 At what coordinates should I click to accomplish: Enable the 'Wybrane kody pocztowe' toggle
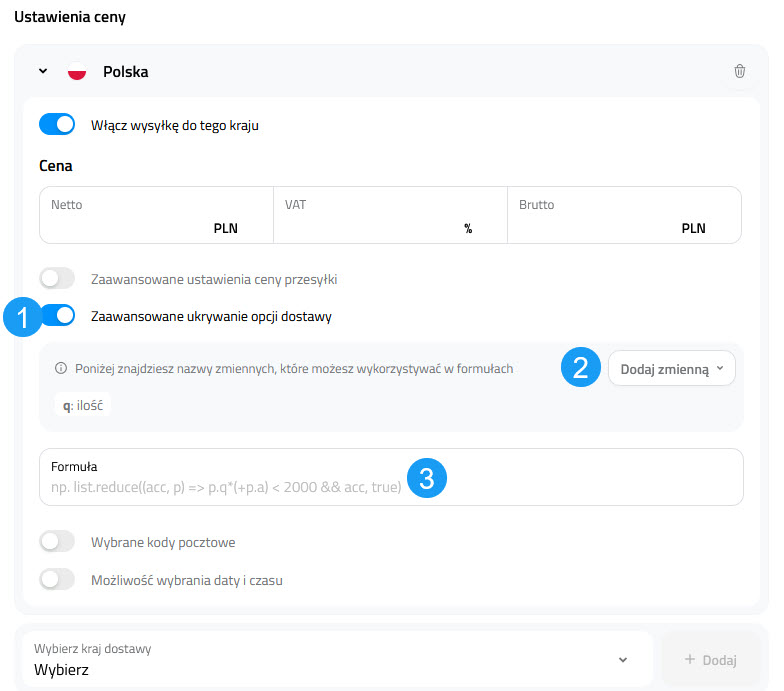point(57,542)
